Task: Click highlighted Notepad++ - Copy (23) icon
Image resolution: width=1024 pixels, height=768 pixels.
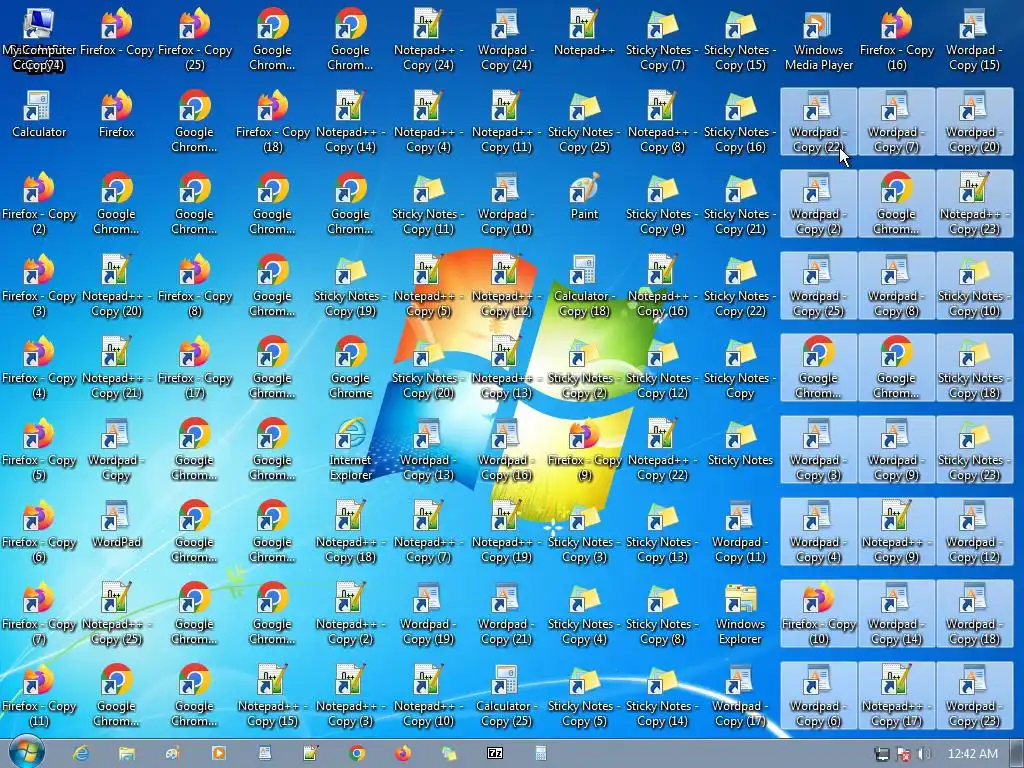Action: [974, 204]
